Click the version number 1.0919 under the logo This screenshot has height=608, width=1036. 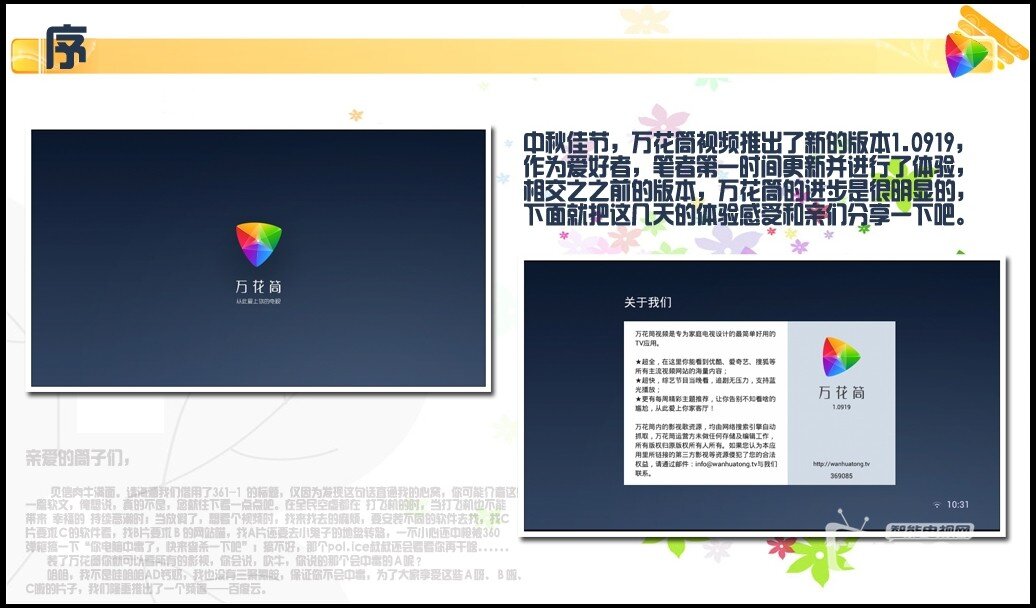[841, 407]
